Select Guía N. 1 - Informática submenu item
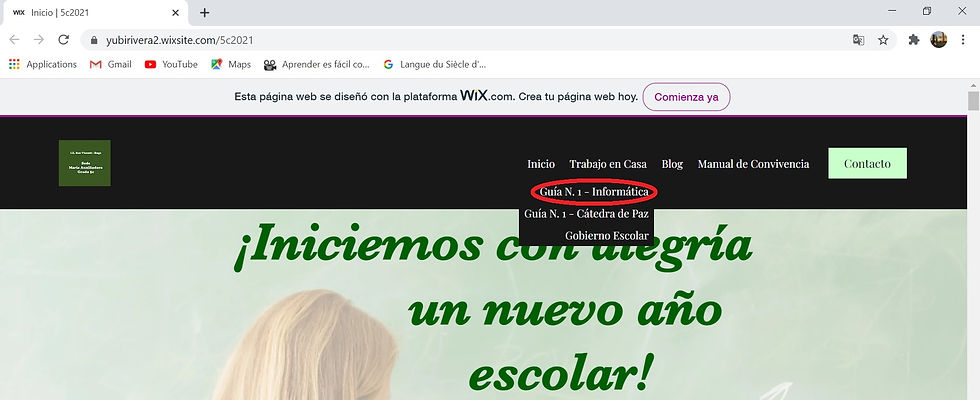The image size is (980, 400). [594, 192]
